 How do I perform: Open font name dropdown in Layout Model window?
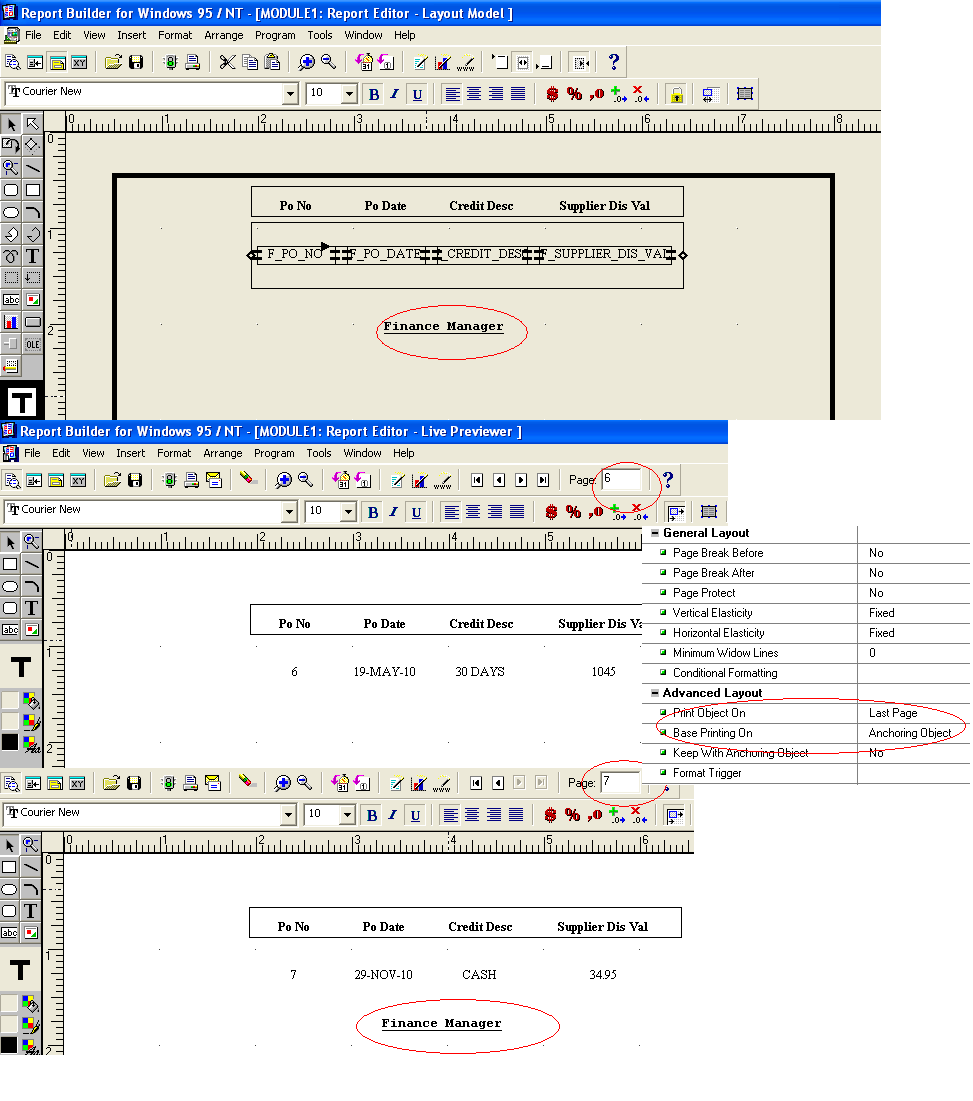(x=290, y=95)
